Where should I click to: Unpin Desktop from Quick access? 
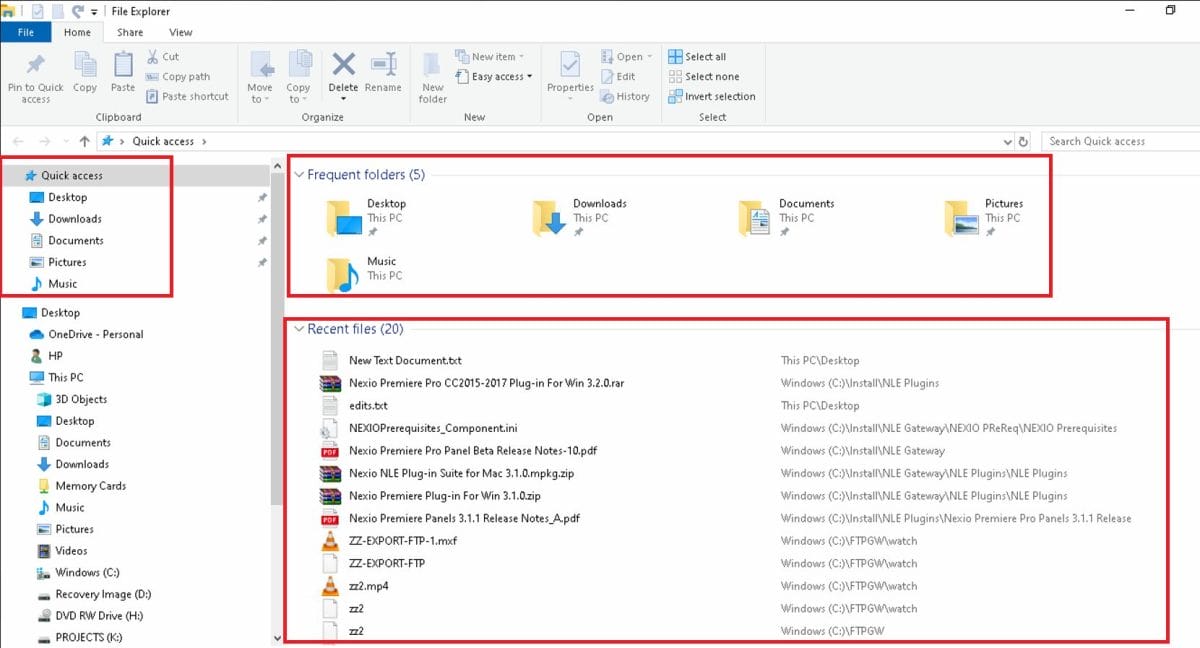click(262, 197)
